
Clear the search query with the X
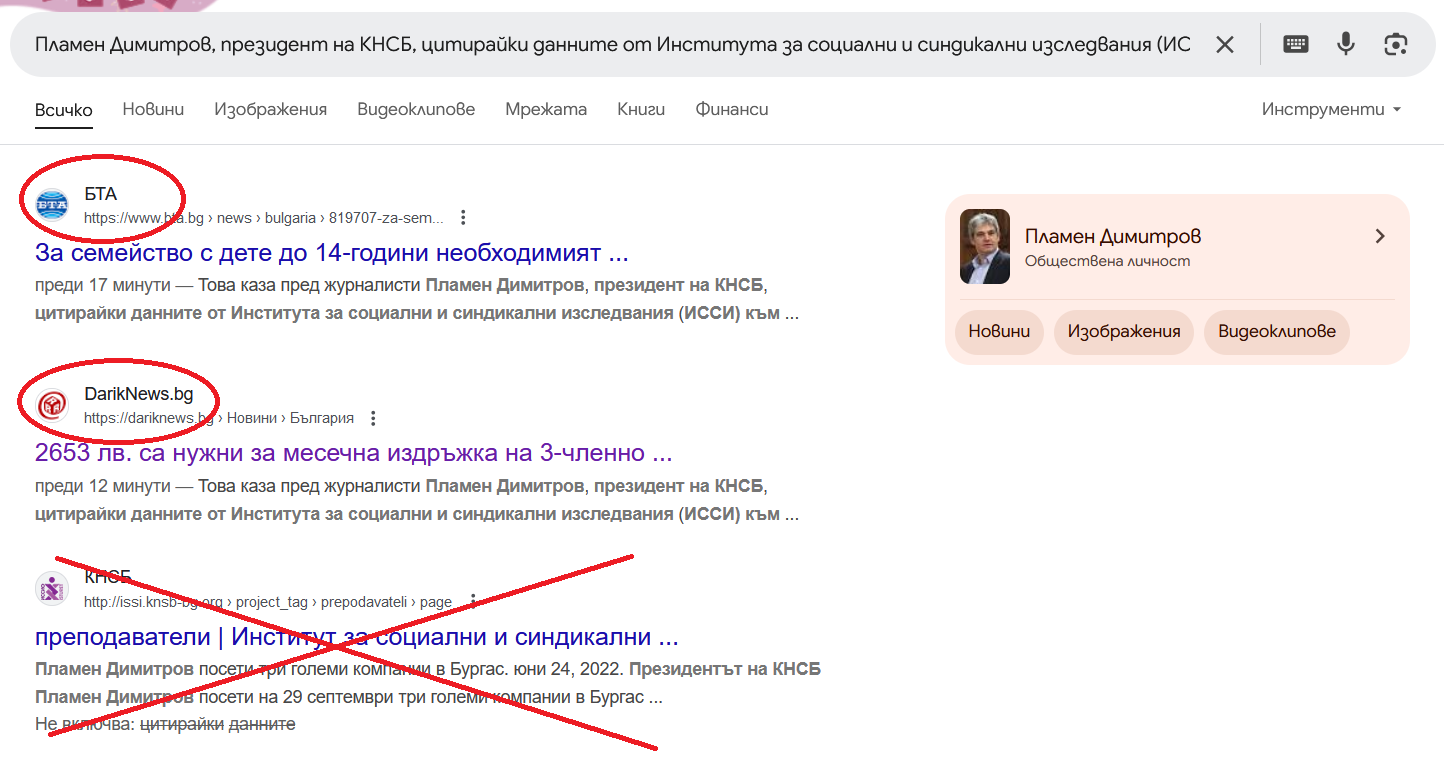(1224, 43)
